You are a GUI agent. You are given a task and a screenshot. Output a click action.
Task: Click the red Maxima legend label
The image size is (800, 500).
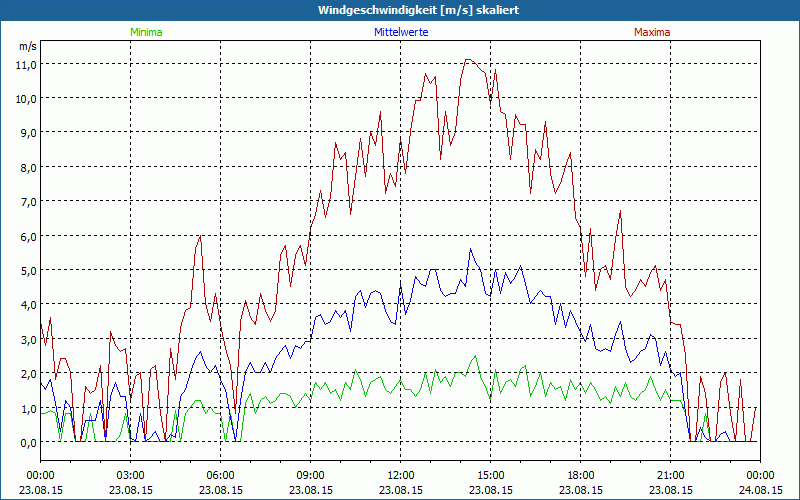pyautogui.click(x=652, y=32)
